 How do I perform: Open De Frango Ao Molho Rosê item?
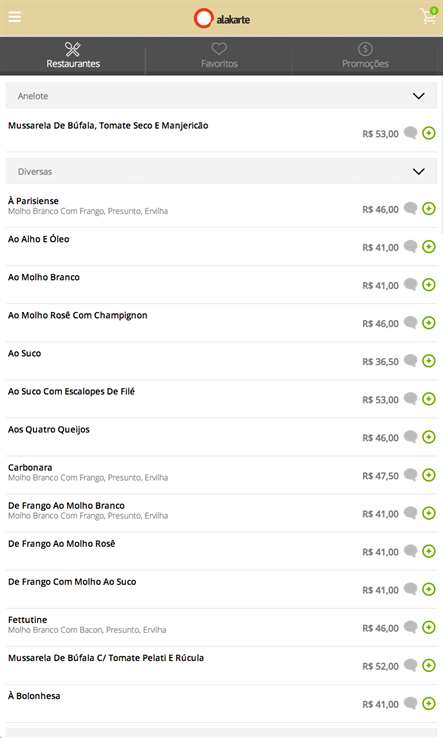[x=62, y=544]
